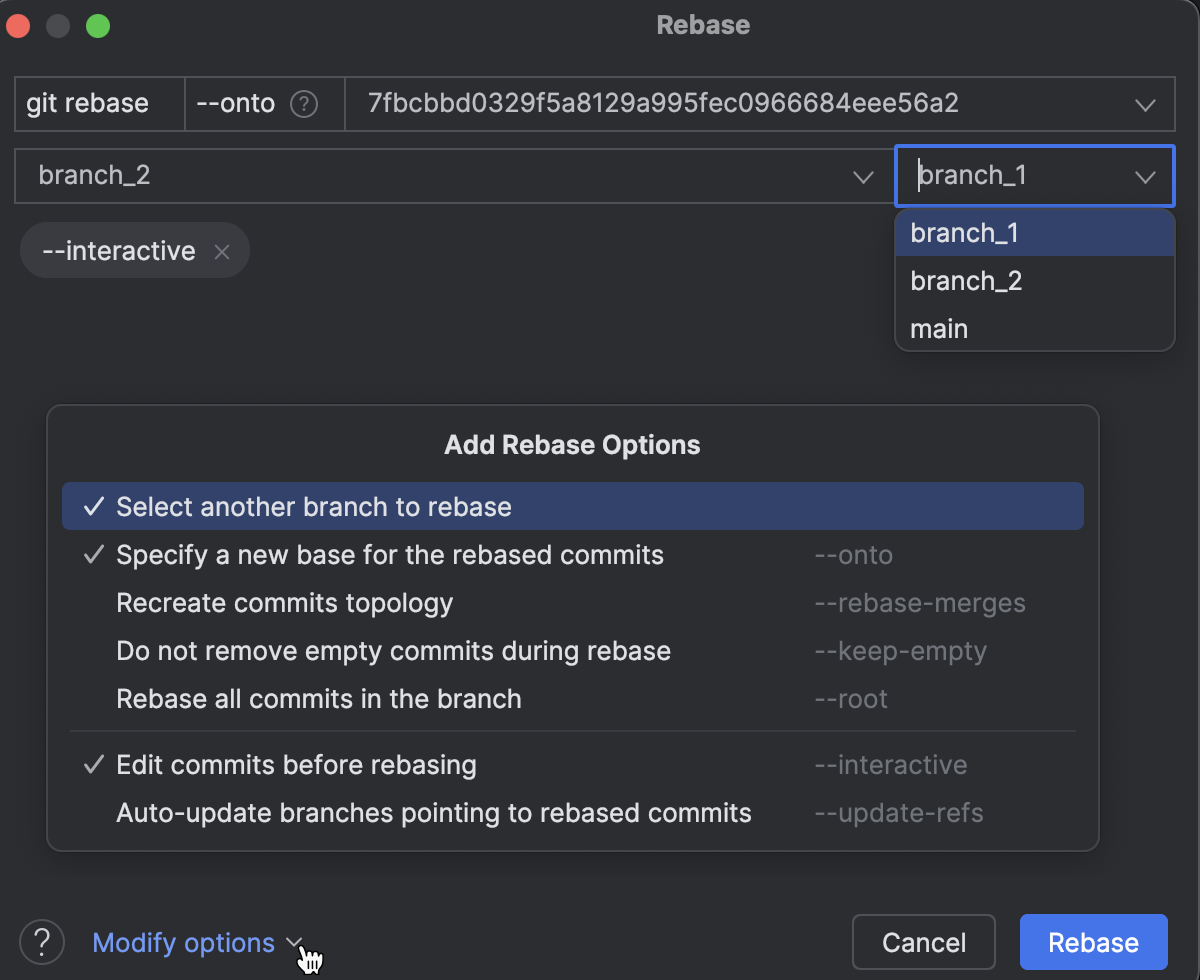
Task: Click the help icon at bottom left
Action: [41, 941]
